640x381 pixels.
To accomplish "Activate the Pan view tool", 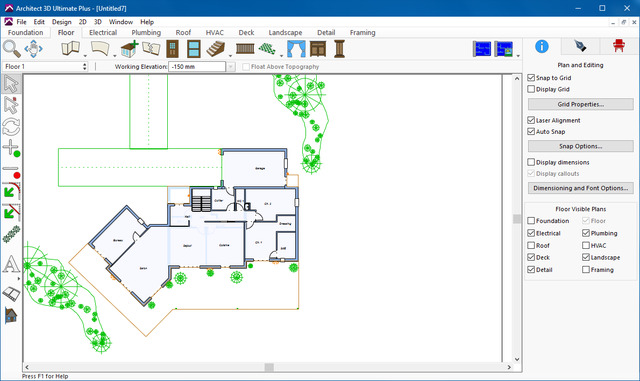I will [33, 49].
